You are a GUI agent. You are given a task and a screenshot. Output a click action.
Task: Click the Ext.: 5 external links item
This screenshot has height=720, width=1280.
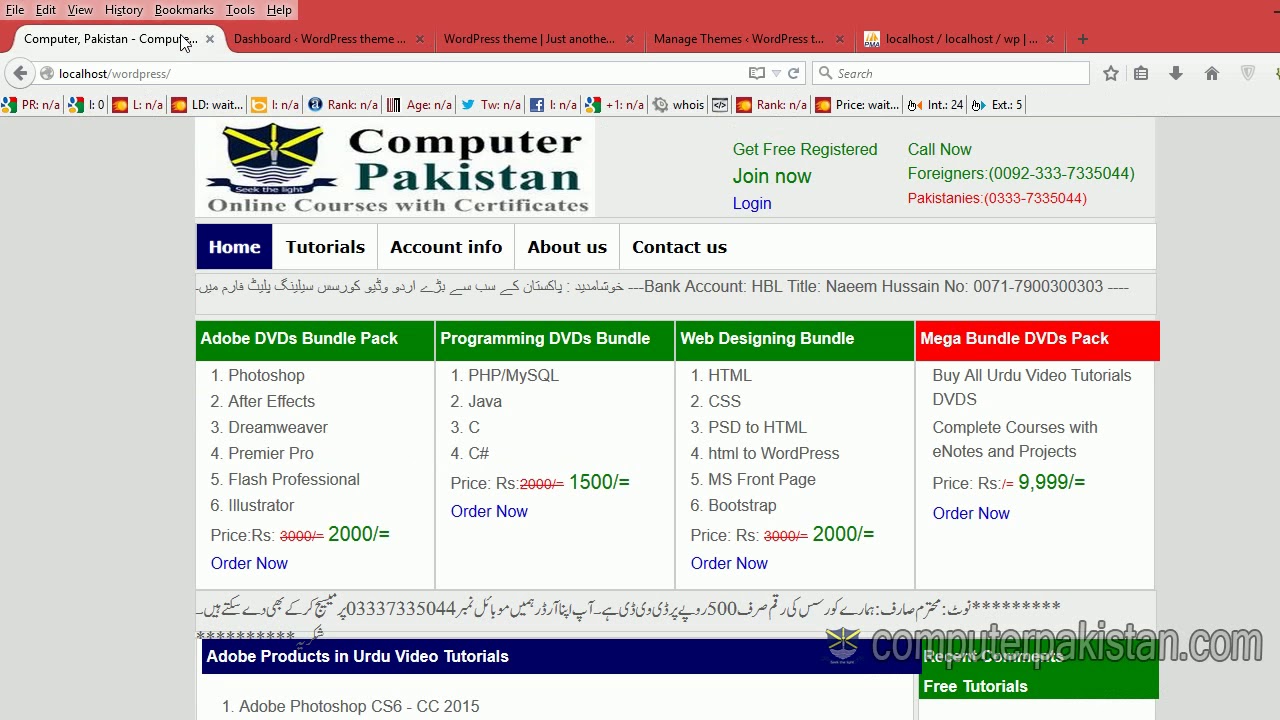point(997,104)
